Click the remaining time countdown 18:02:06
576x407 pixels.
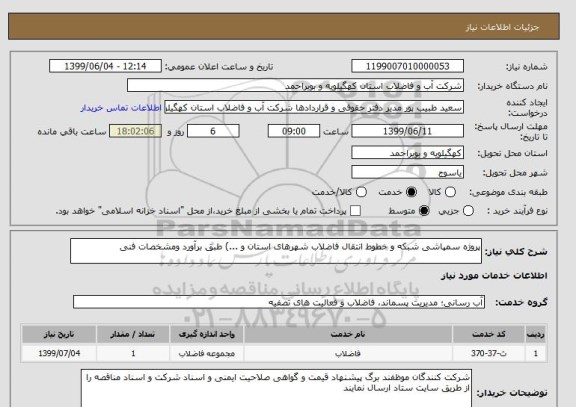[135, 131]
